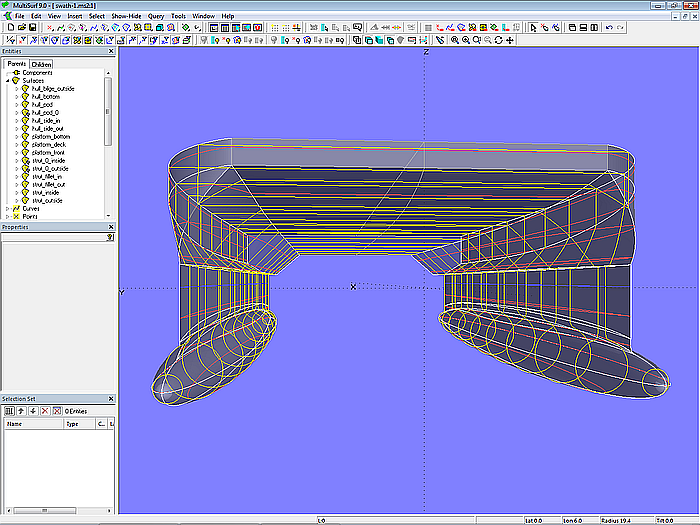Select the platform_deck surface entry
Image resolution: width=700 pixels, height=525 pixels.
point(48,144)
